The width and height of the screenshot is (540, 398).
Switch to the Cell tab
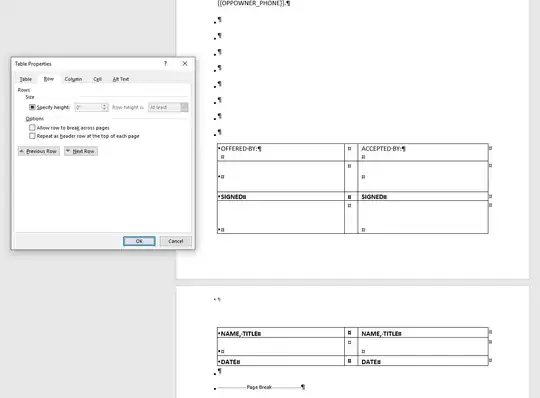[x=97, y=79]
